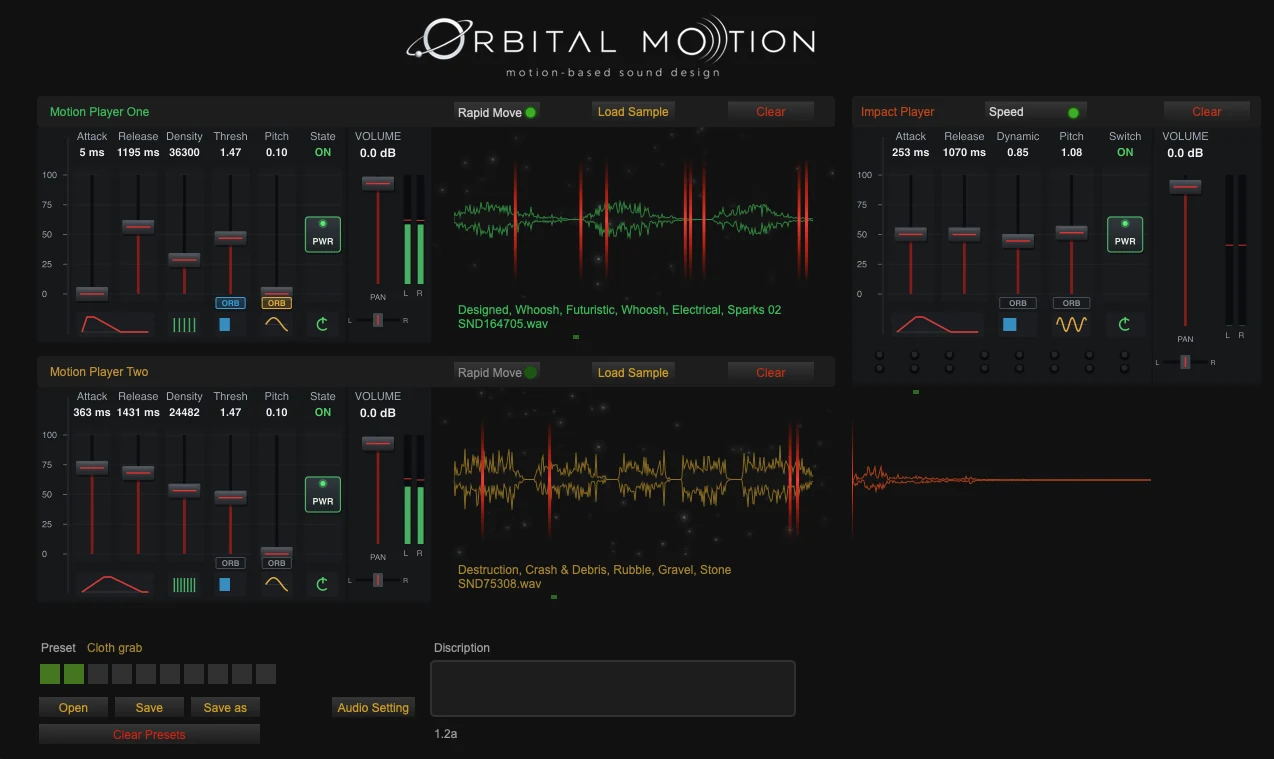Click the blue dynamic square icon in Impact Player
Screen dimensions: 1274x759
(x=1010, y=324)
